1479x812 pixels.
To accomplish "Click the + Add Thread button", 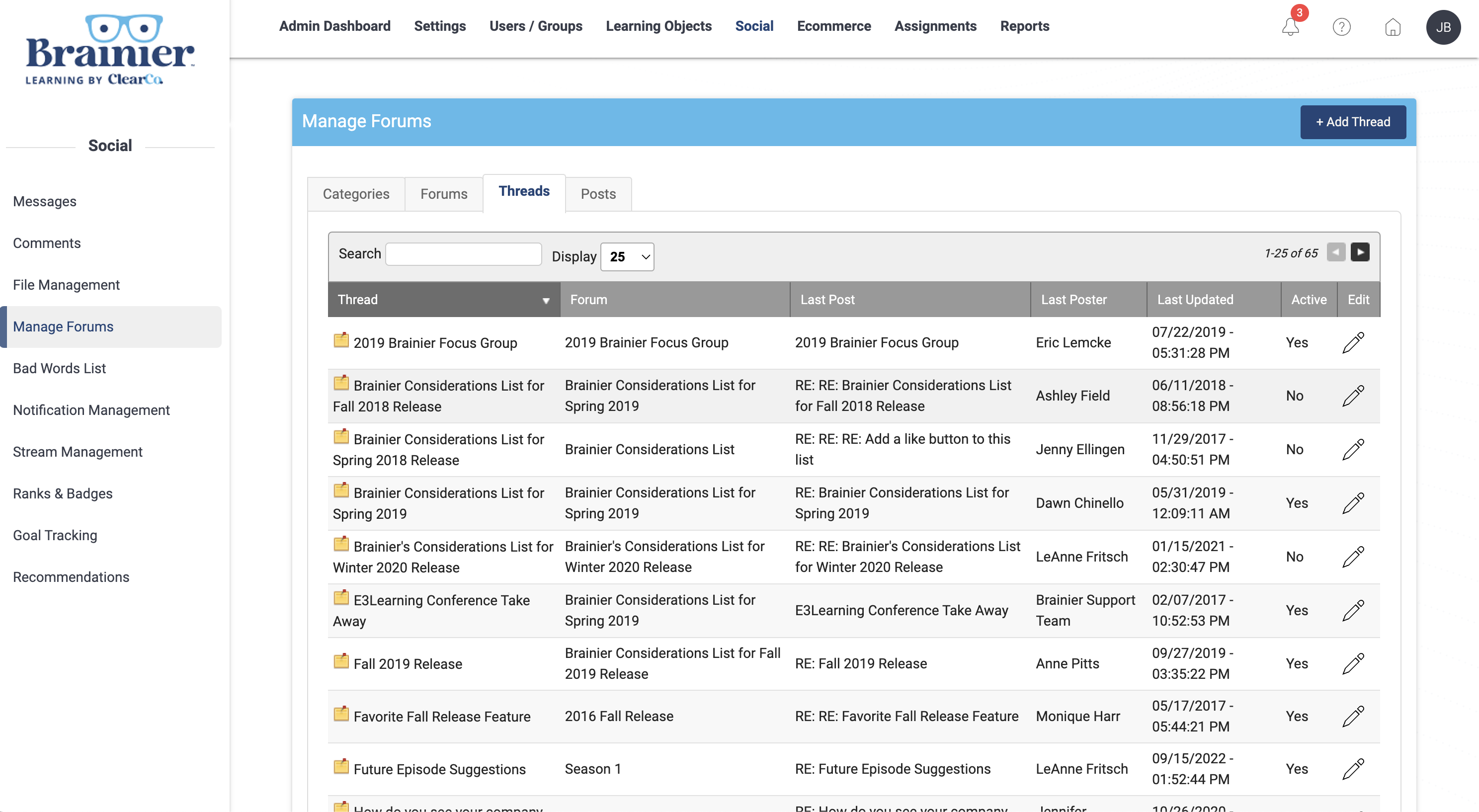I will pos(1353,122).
